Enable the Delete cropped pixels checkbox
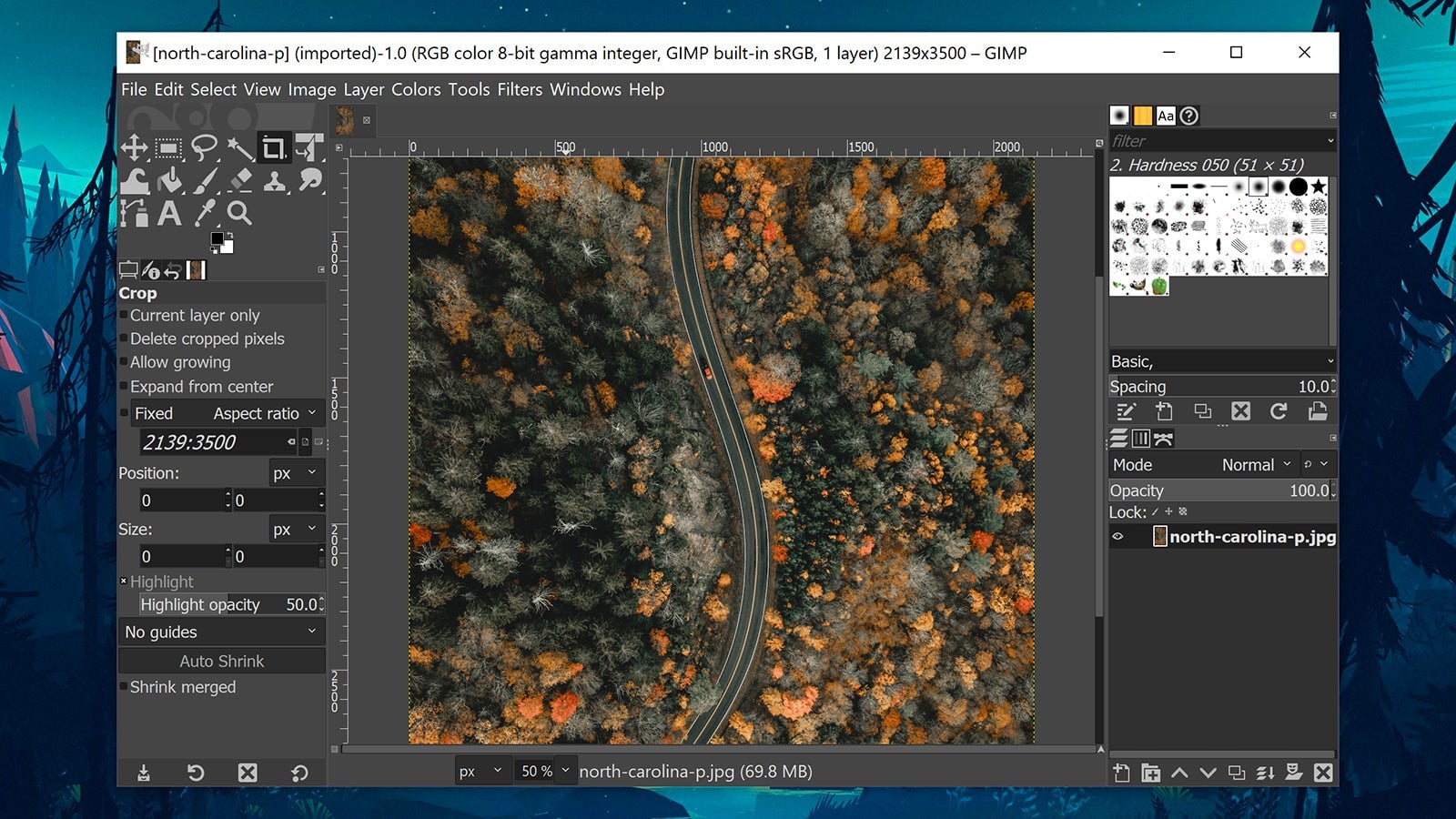 (125, 339)
